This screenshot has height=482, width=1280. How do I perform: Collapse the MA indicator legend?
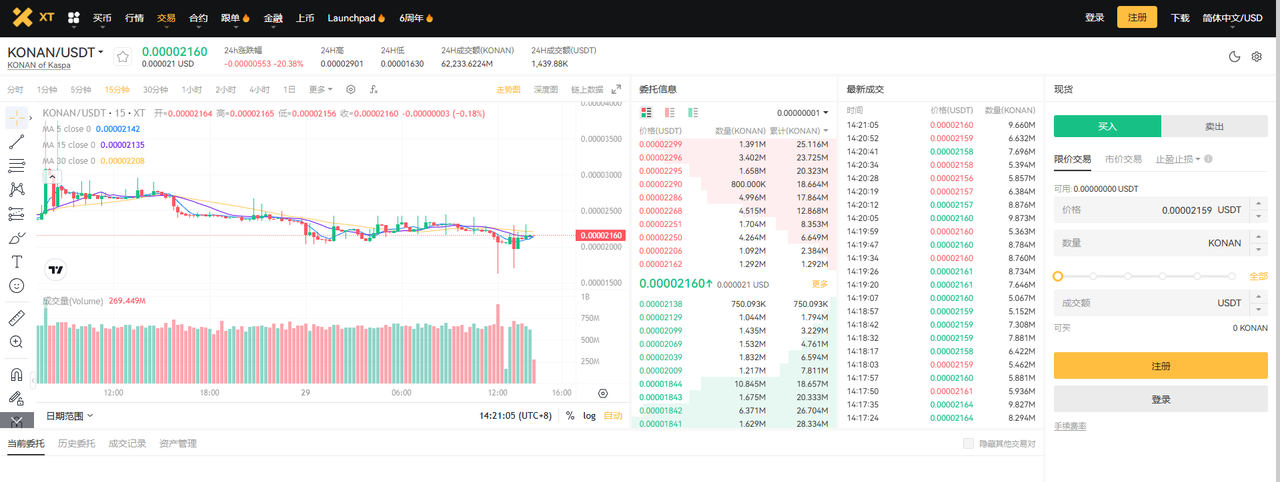point(51,176)
